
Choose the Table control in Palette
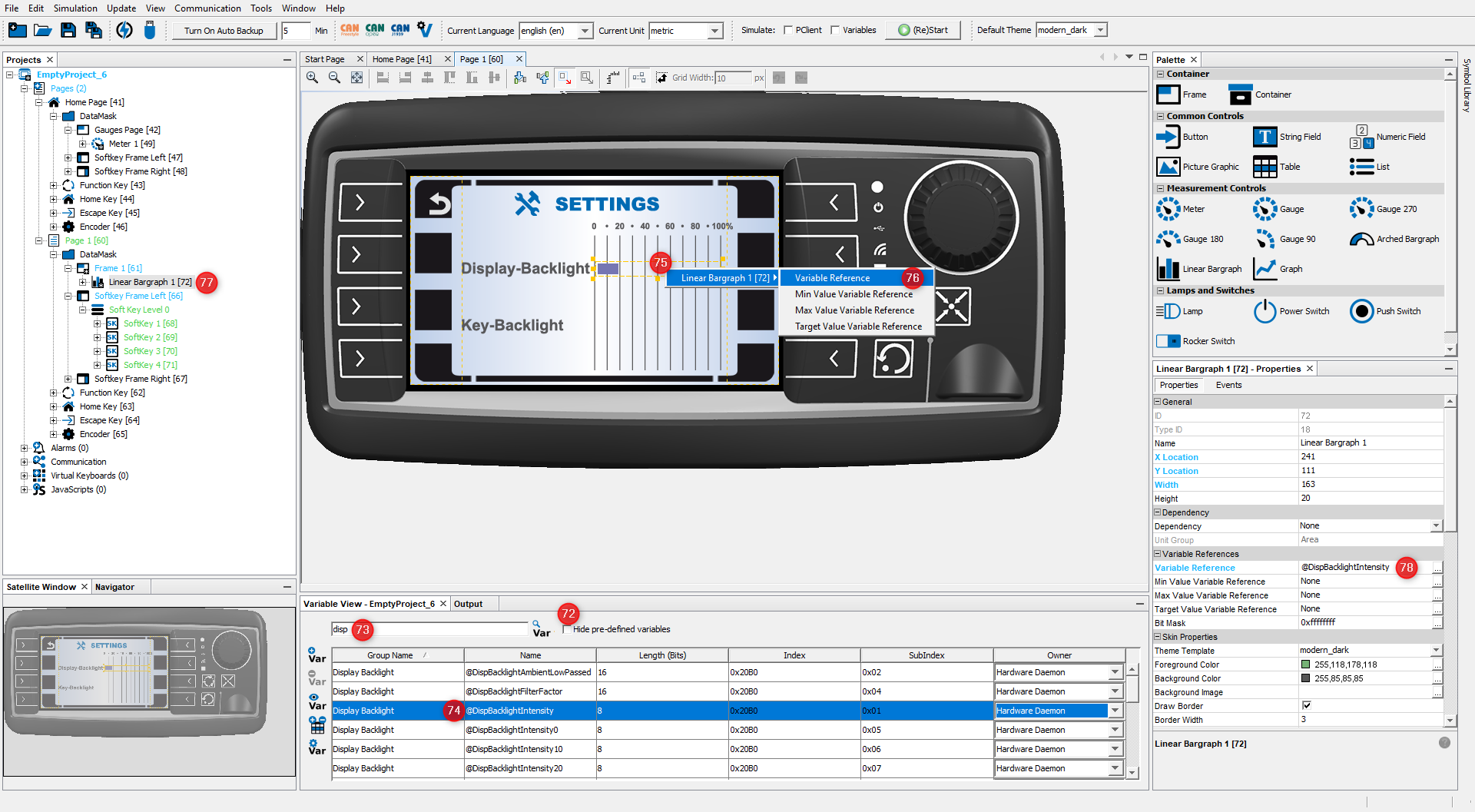coord(1265,167)
